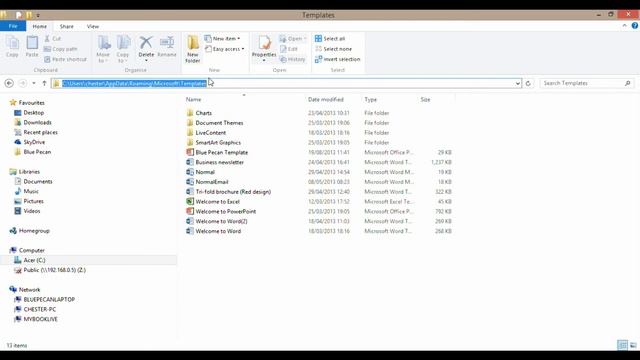Screen dimensions: 640x360
Task: Switch to the Share ribbon tab
Action: coord(67,26)
